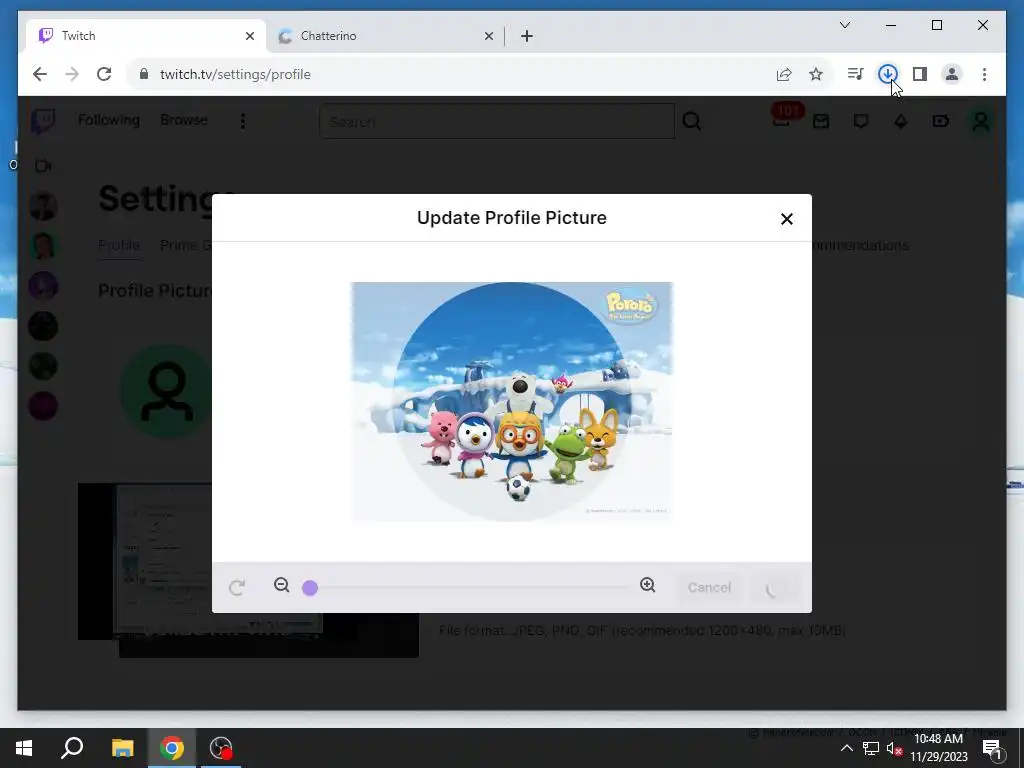Open File Explorer from taskbar

tap(122, 748)
